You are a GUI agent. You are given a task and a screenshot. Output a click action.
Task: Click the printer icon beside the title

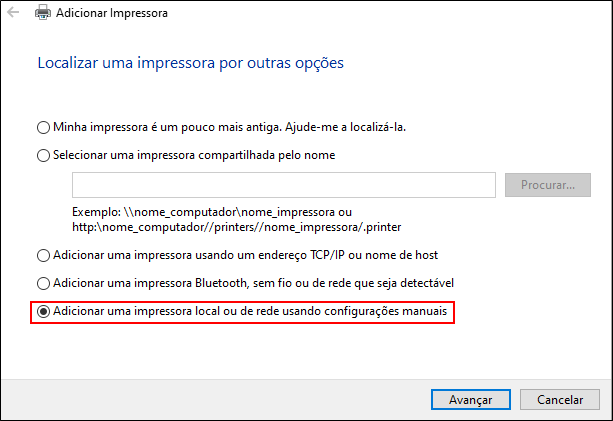[x=41, y=14]
